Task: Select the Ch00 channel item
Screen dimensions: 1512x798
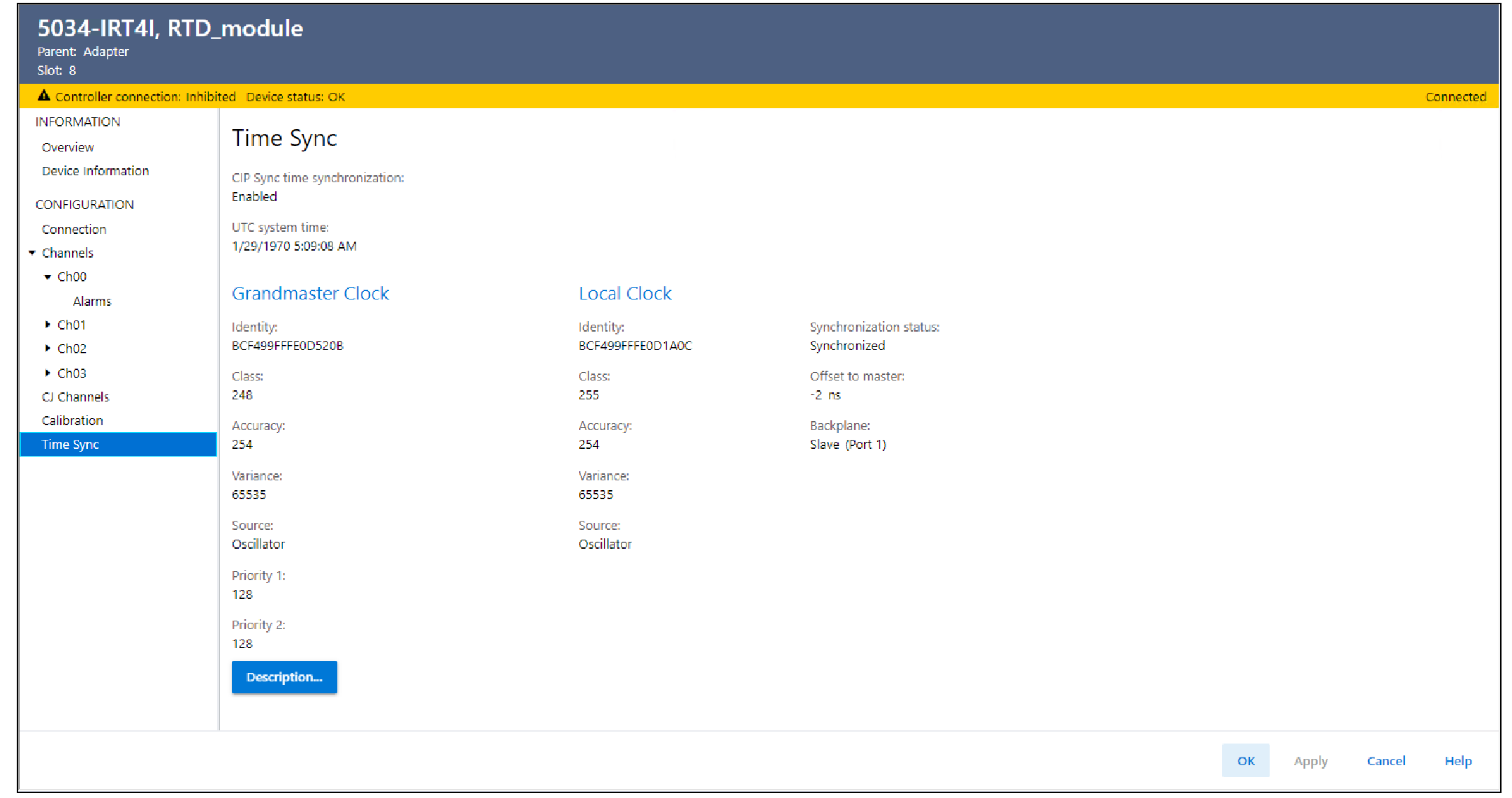Action: tap(72, 277)
